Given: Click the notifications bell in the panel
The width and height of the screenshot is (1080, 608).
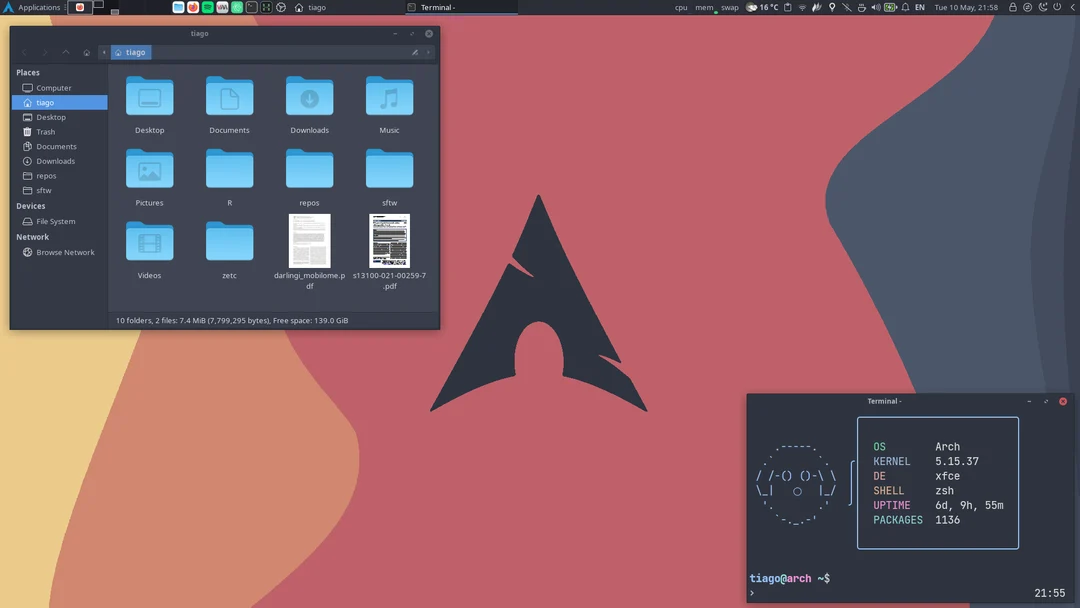Looking at the screenshot, I should click(x=907, y=7).
